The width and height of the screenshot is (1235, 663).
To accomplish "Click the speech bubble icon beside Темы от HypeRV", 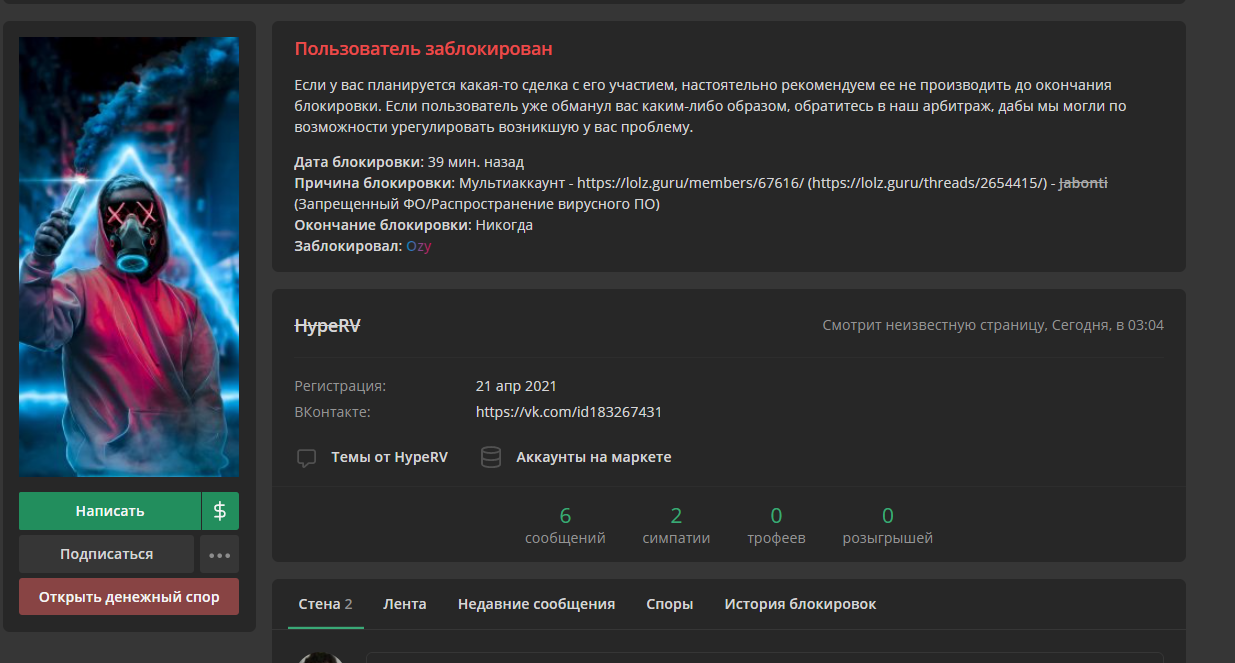I will pyautogui.click(x=307, y=458).
